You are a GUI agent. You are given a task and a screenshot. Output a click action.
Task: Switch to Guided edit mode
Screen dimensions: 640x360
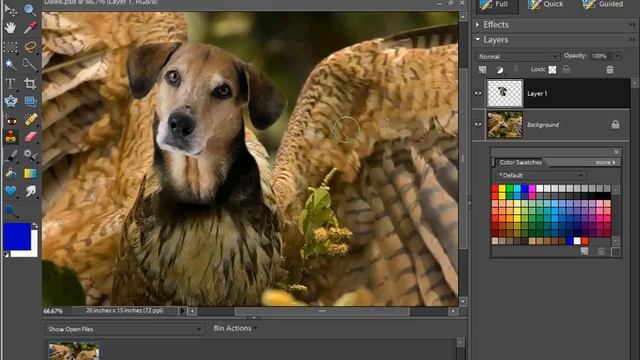pyautogui.click(x=603, y=4)
